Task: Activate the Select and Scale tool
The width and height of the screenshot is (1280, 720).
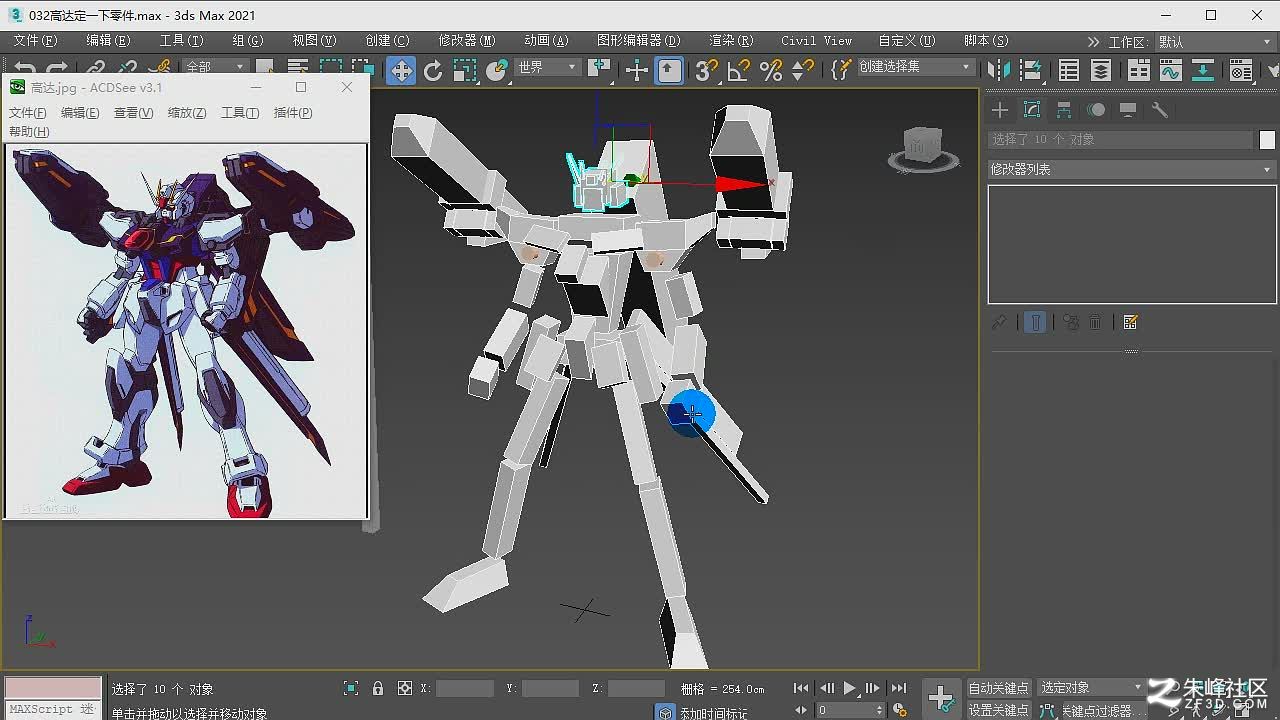Action: tap(465, 70)
